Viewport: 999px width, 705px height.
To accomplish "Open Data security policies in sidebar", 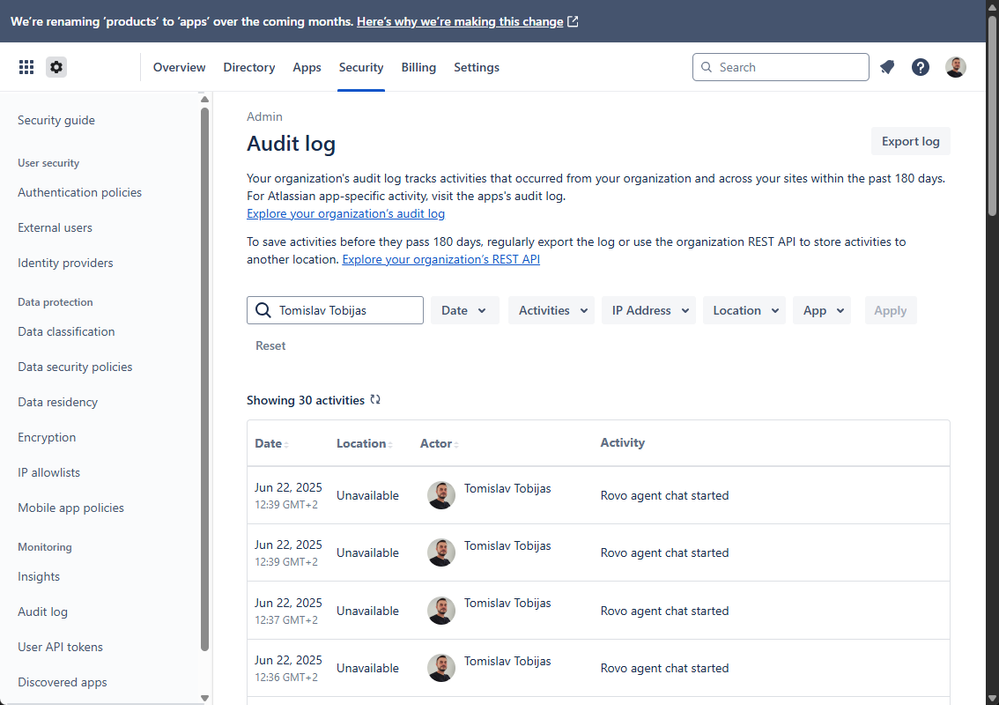I will (75, 367).
